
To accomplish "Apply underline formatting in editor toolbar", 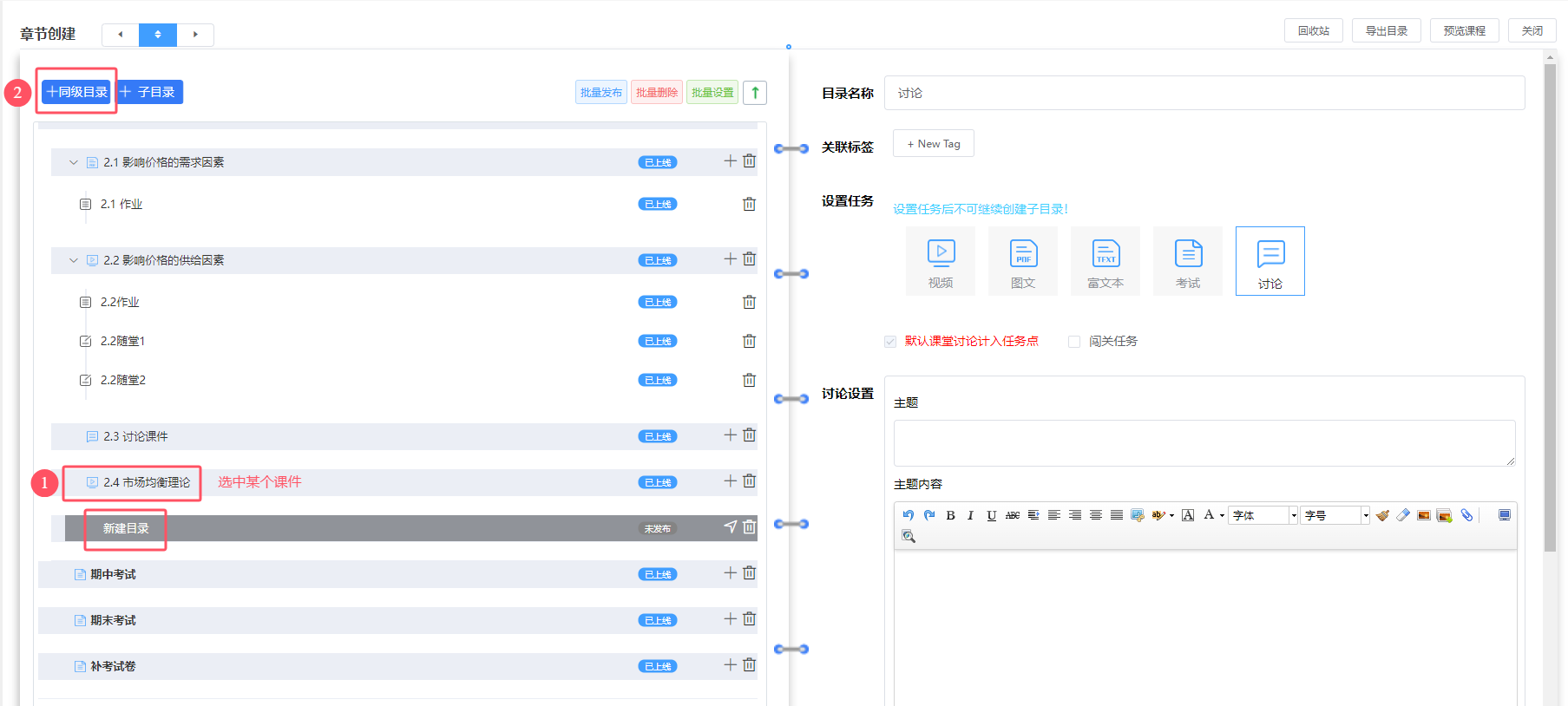I will click(991, 515).
